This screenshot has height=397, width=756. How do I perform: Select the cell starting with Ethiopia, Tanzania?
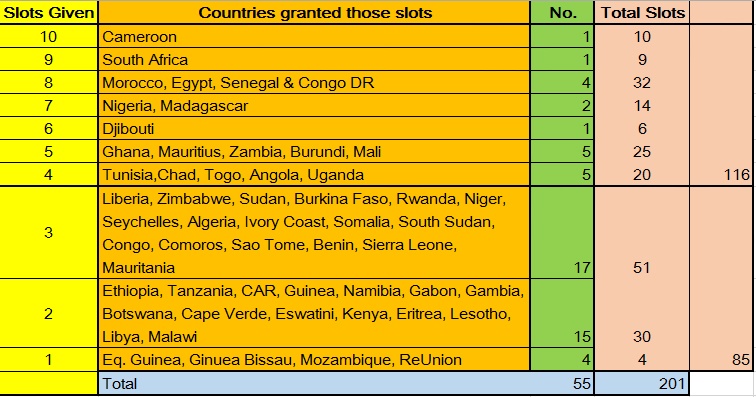(314, 313)
